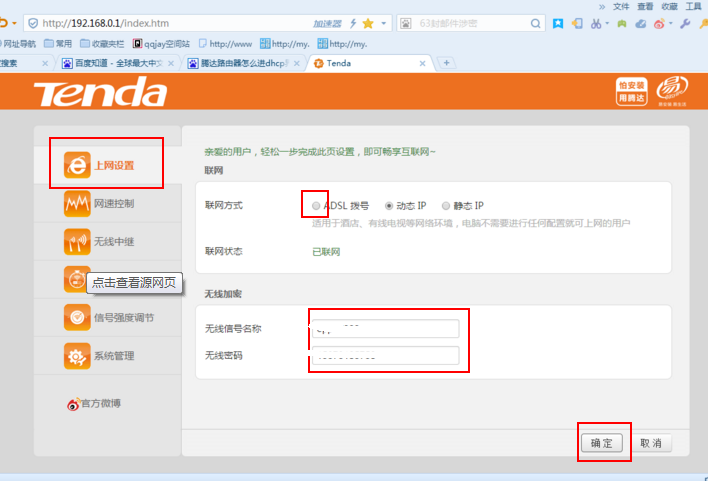Image resolution: width=708 pixels, height=481 pixels.
Task: Open the 收藏夹栏 bookmarks folder
Action: [x=102, y=44]
